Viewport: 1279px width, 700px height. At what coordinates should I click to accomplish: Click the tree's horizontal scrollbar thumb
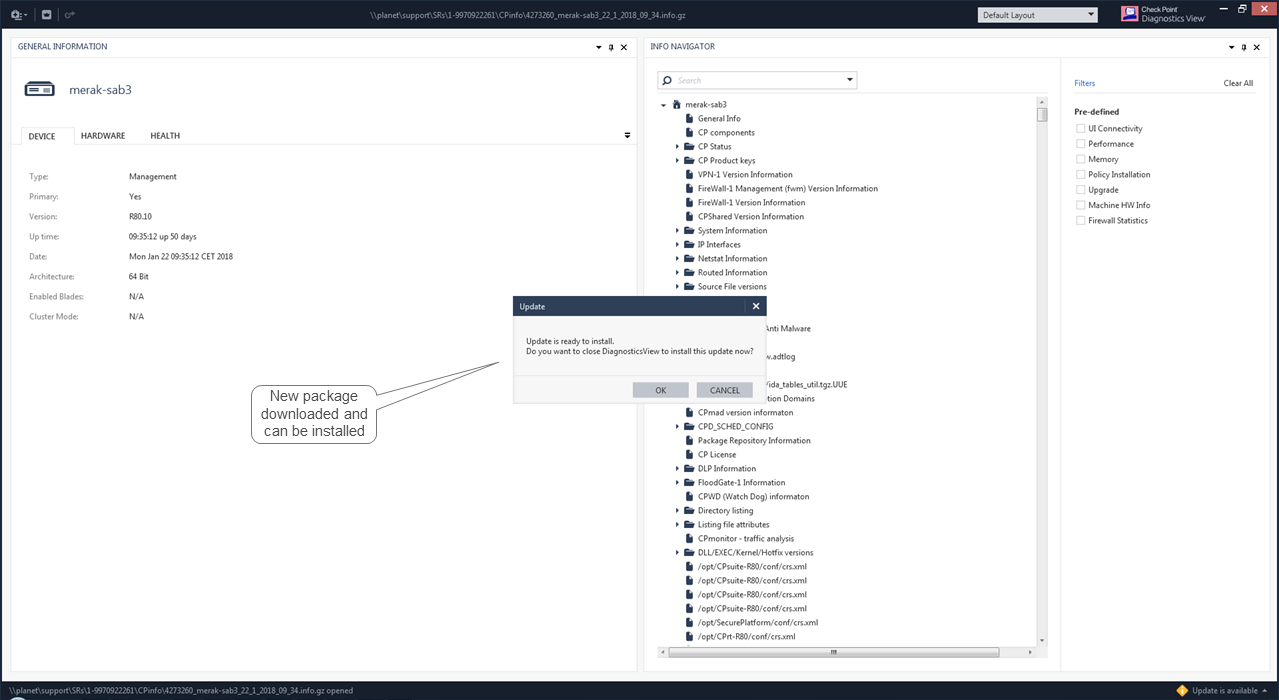pos(832,652)
